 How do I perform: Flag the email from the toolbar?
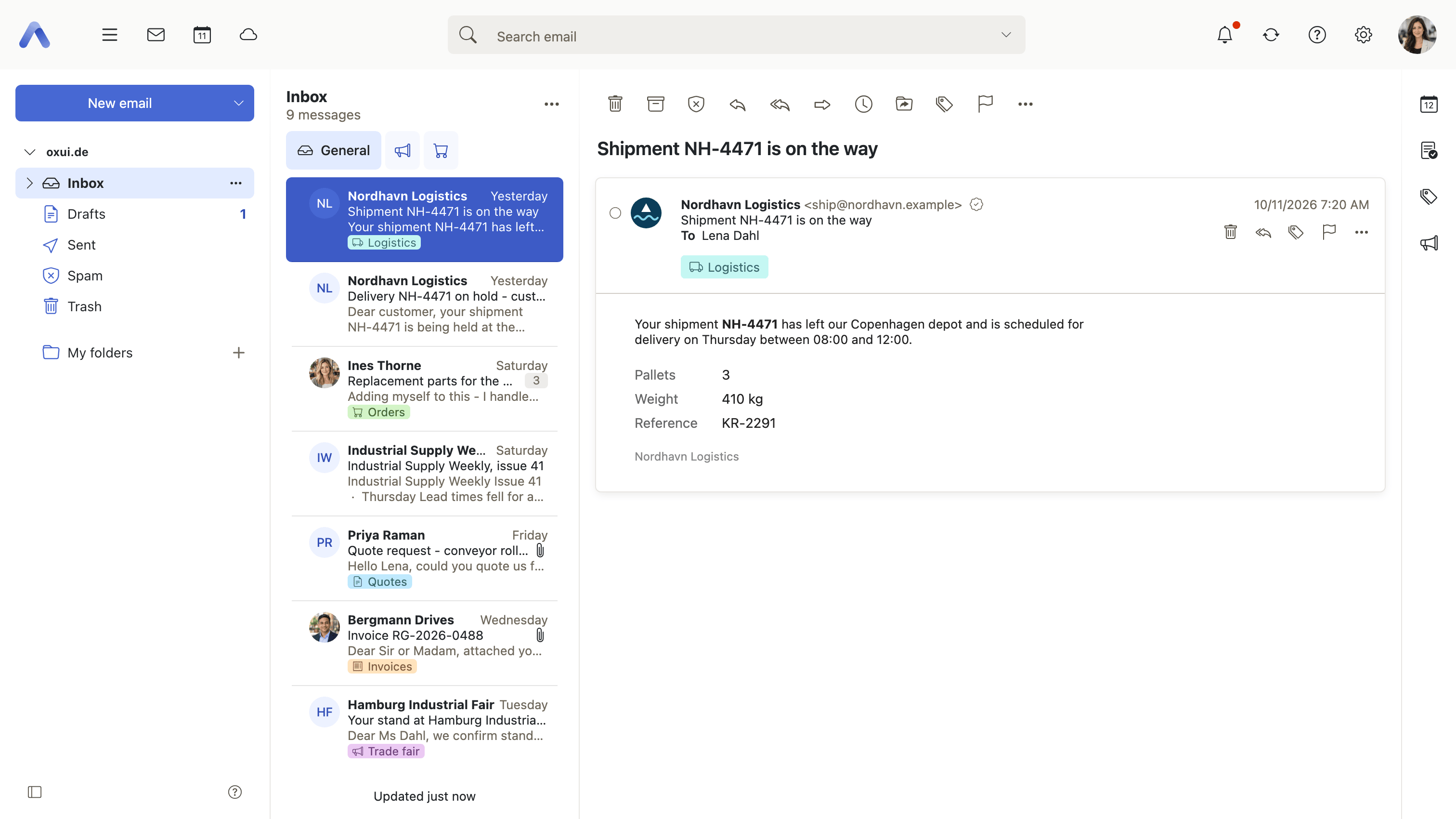(x=985, y=104)
